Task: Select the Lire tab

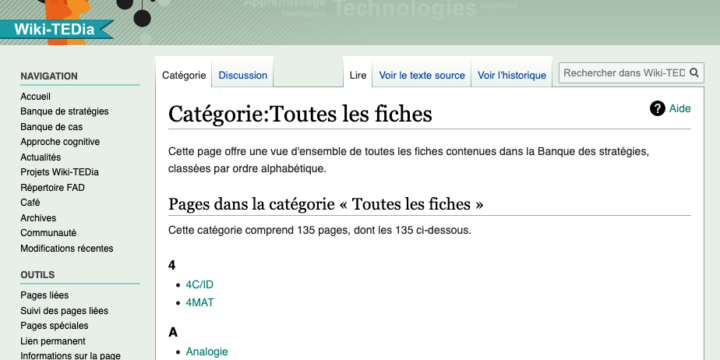Action: coord(358,75)
